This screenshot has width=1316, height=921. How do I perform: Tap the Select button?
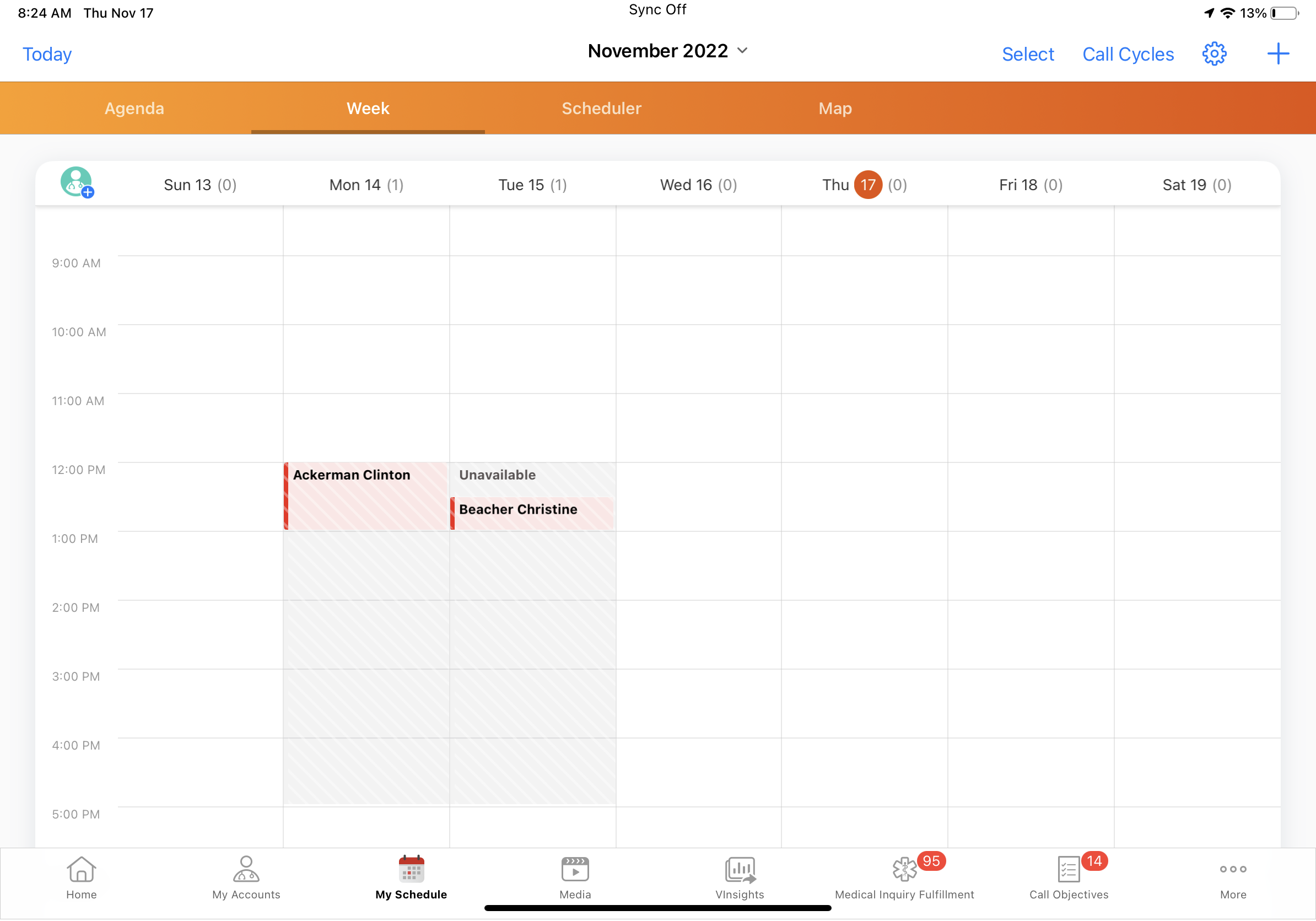pyautogui.click(x=1028, y=54)
